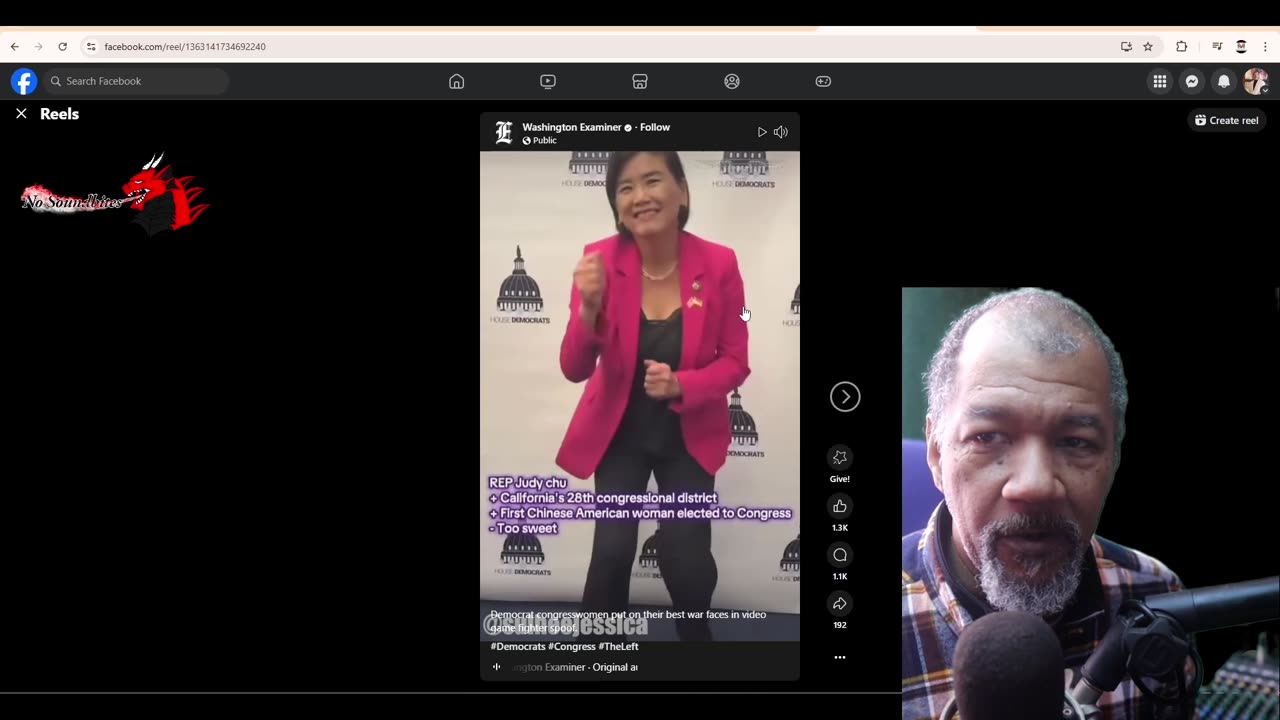Open the Chrome profile avatar
Viewport: 1280px width, 720px height.
tap(1241, 47)
